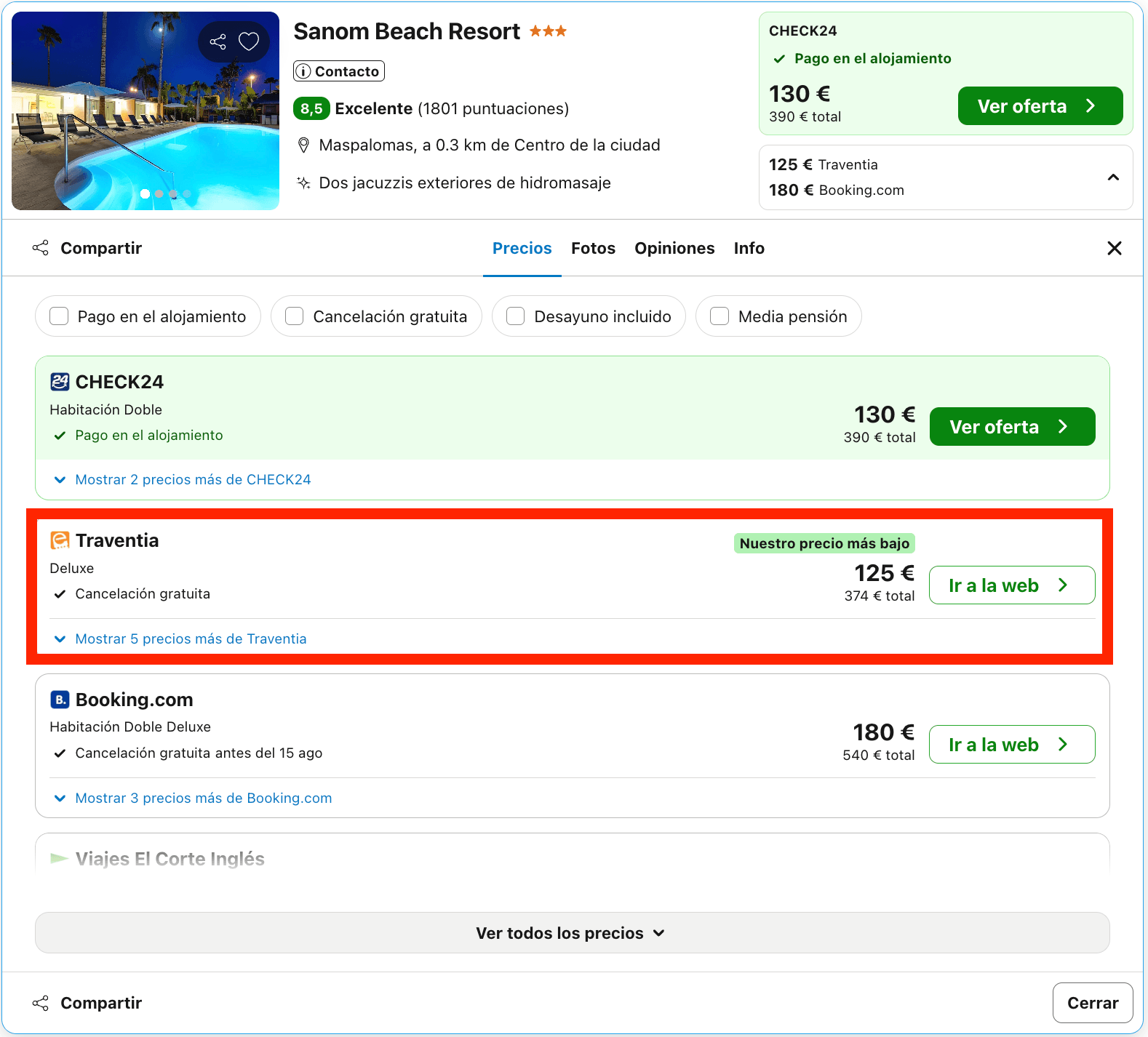This screenshot has height=1037, width=1148.
Task: Click the Traventia logo icon
Action: 60,540
